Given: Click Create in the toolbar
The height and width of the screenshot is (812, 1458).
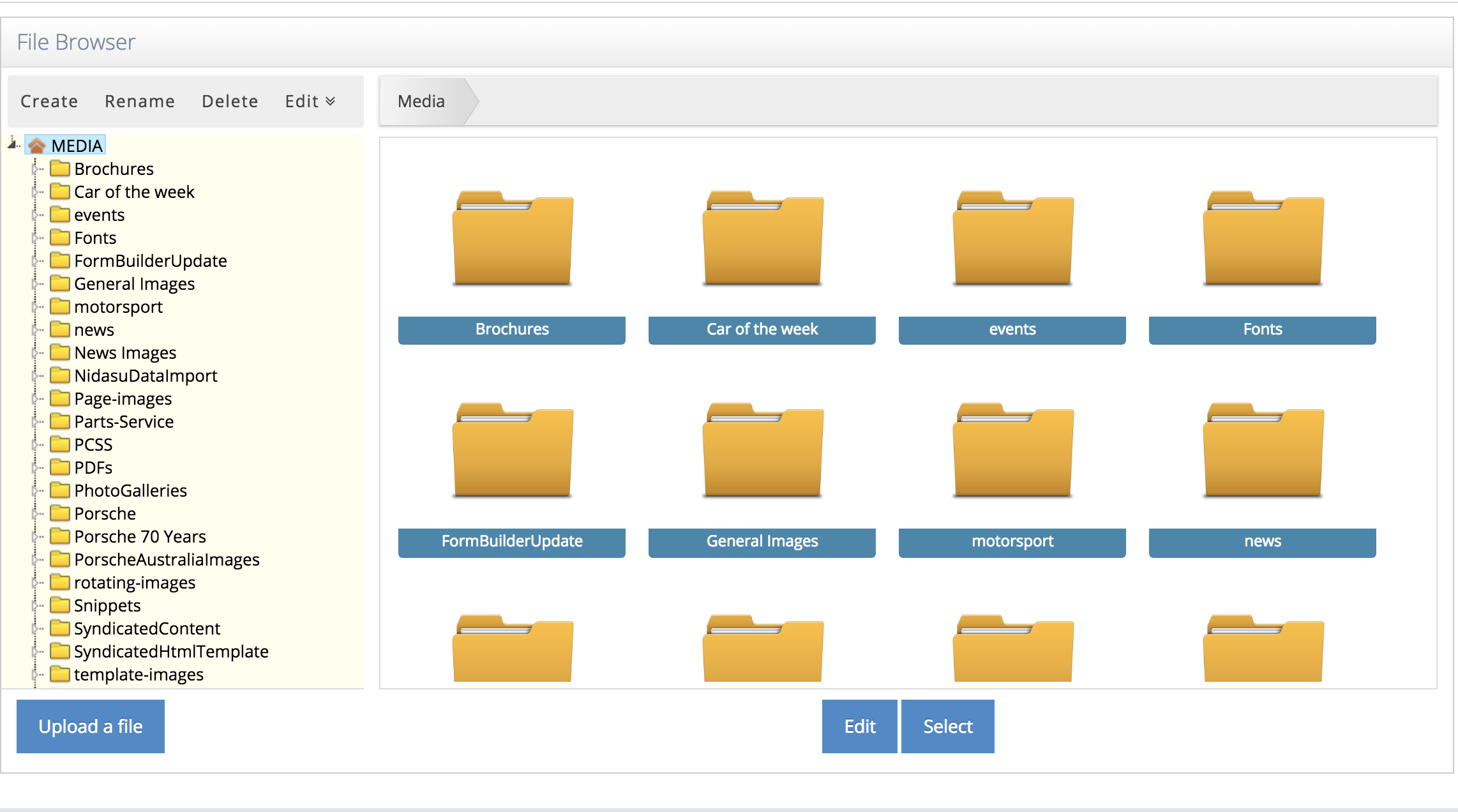Looking at the screenshot, I should pos(49,101).
